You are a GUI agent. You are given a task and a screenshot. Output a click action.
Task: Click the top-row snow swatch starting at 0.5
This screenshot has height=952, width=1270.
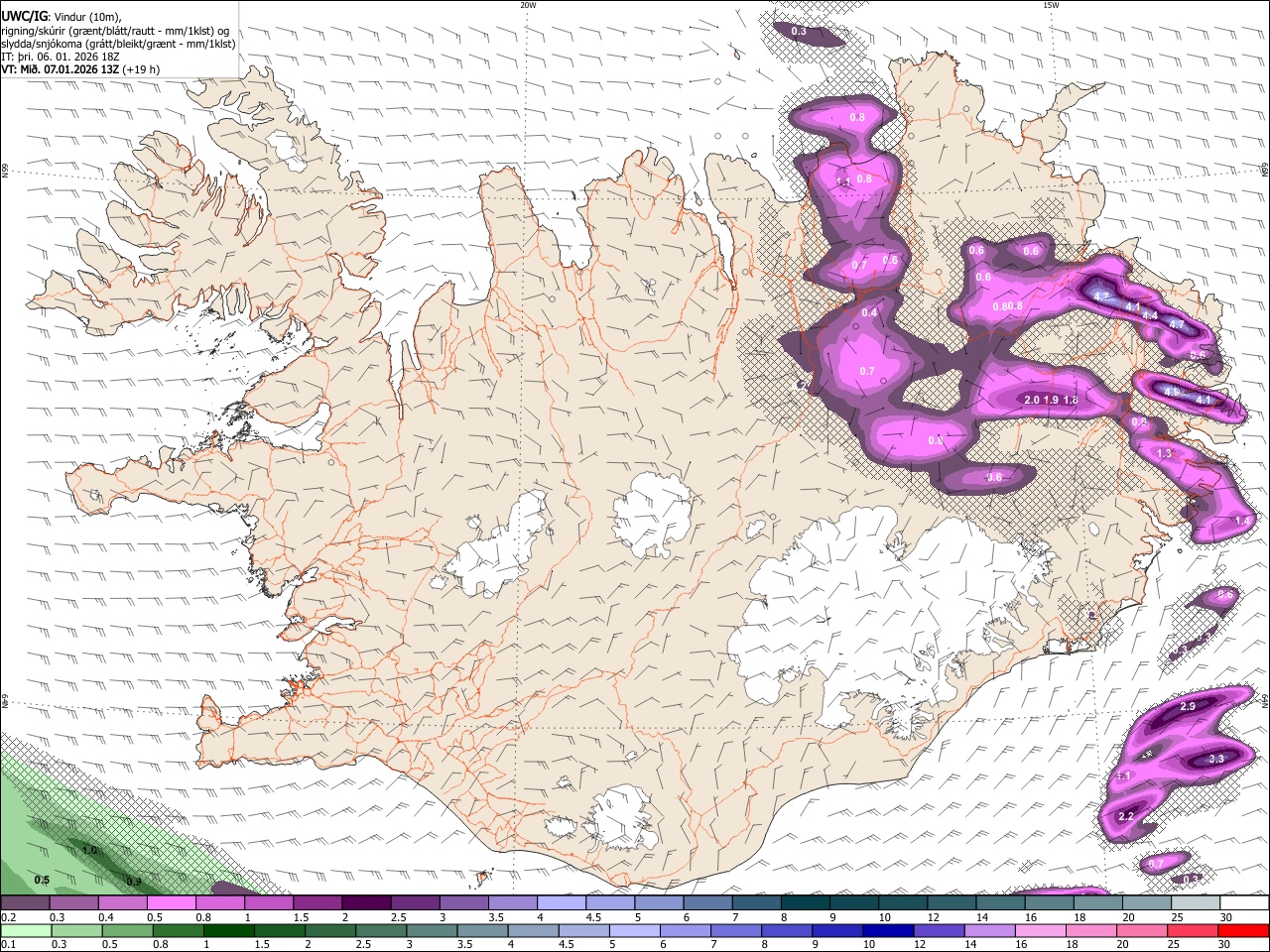click(x=171, y=902)
